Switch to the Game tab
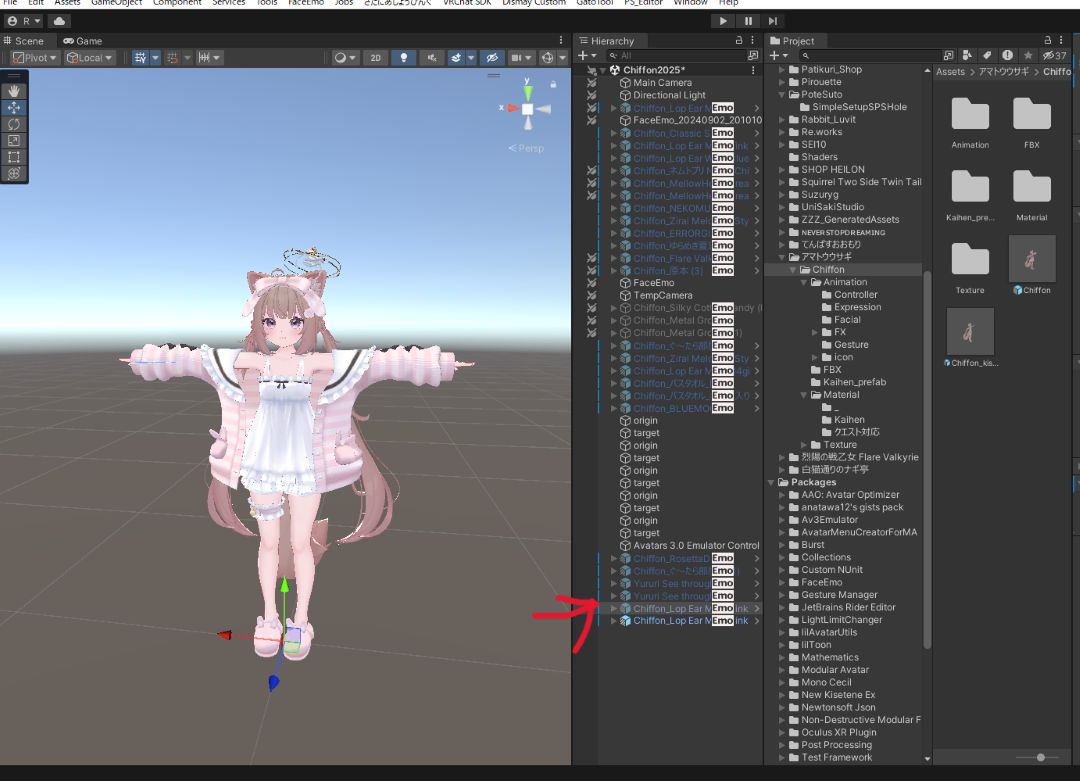Image resolution: width=1080 pixels, height=781 pixels. point(83,41)
